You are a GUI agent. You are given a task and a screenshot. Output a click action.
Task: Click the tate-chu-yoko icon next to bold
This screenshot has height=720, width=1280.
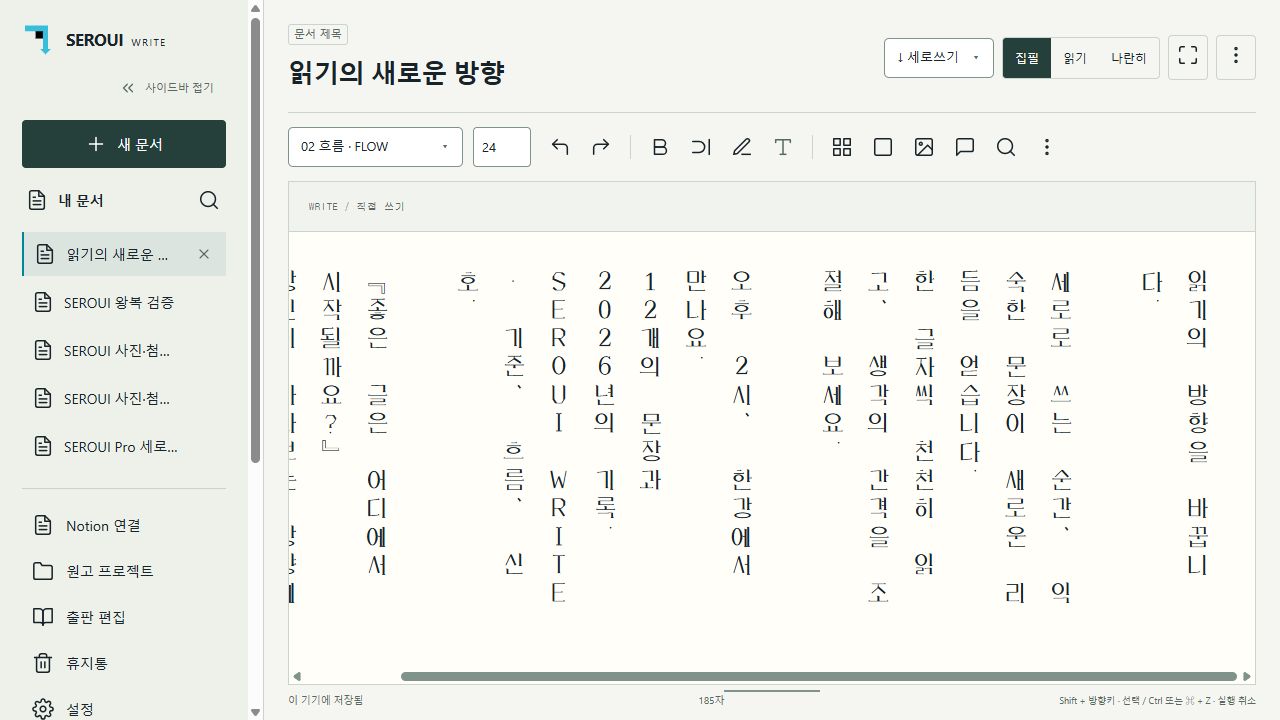701,147
